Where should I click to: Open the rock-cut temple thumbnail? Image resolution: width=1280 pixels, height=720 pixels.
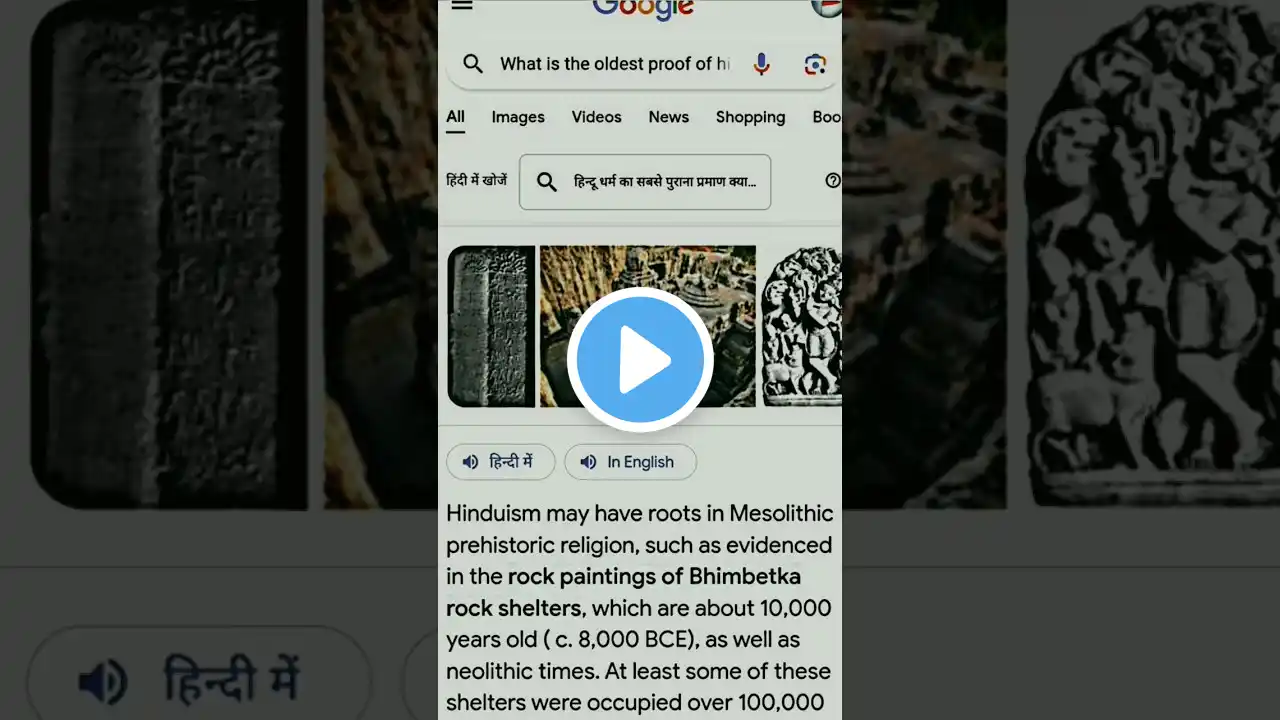[648, 327]
